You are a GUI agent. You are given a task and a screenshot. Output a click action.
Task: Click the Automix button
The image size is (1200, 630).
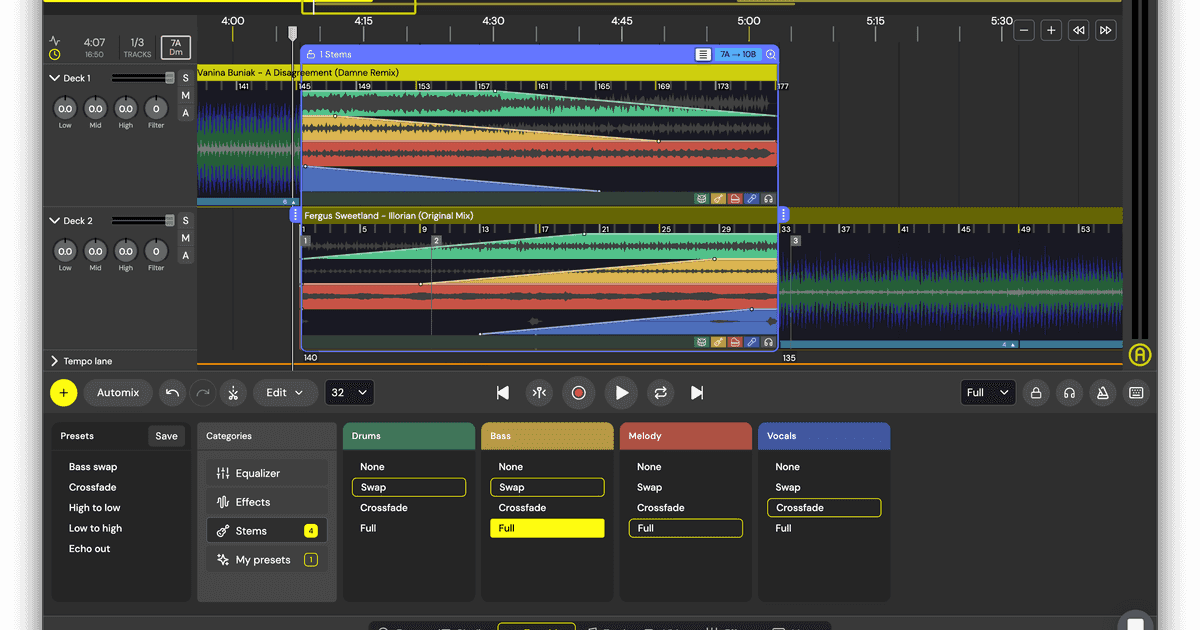(x=118, y=393)
